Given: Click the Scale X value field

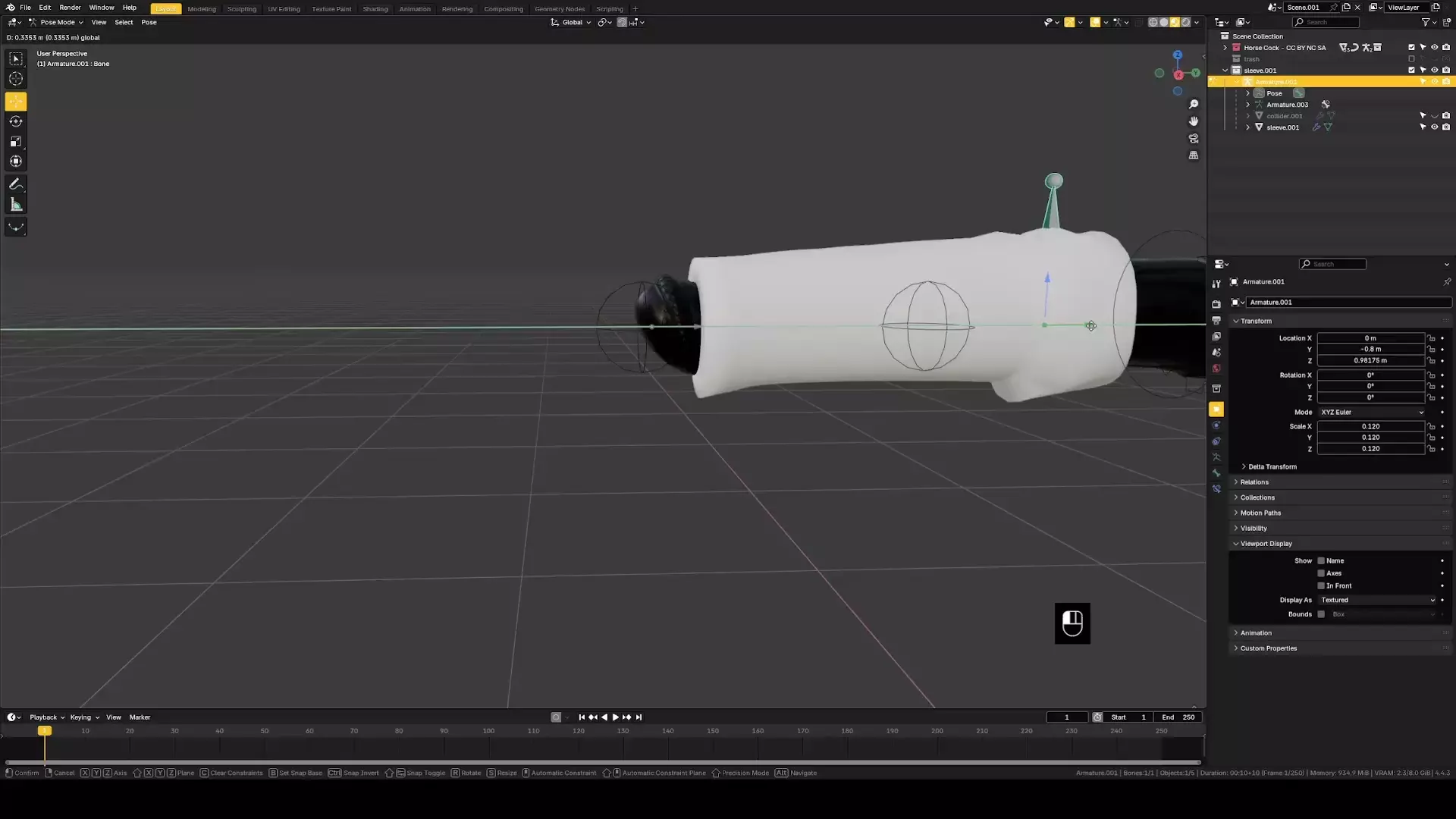Looking at the screenshot, I should [1370, 427].
